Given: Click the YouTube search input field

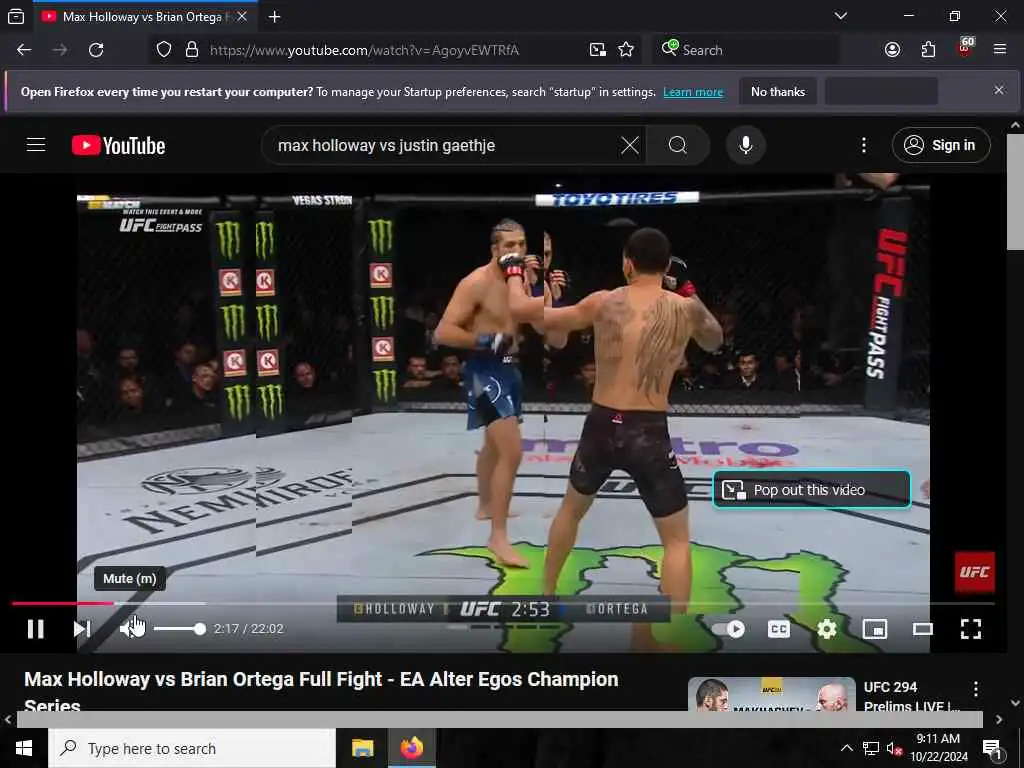Looking at the screenshot, I should click(444, 145).
